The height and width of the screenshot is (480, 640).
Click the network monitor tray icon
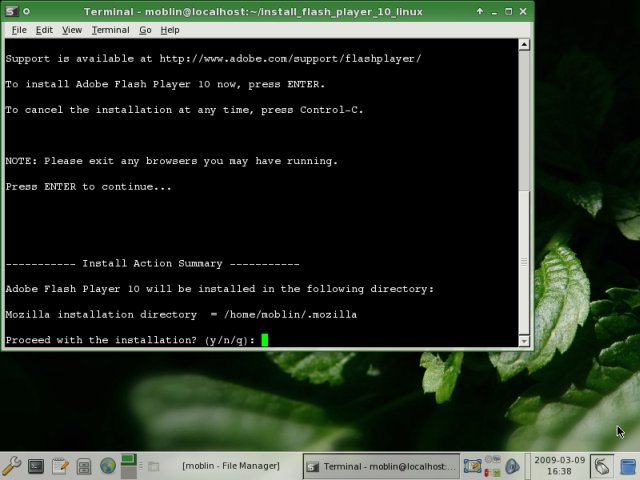pyautogui.click(x=496, y=472)
